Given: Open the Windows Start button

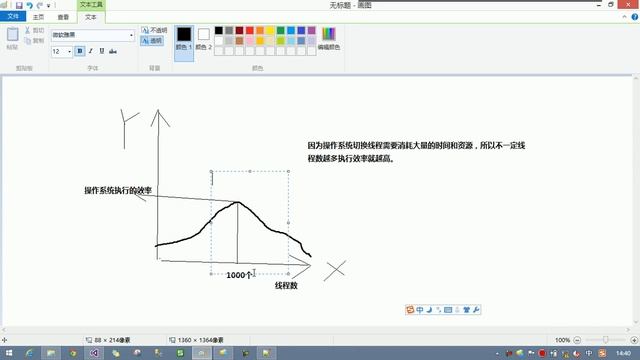Looking at the screenshot, I should point(9,353).
